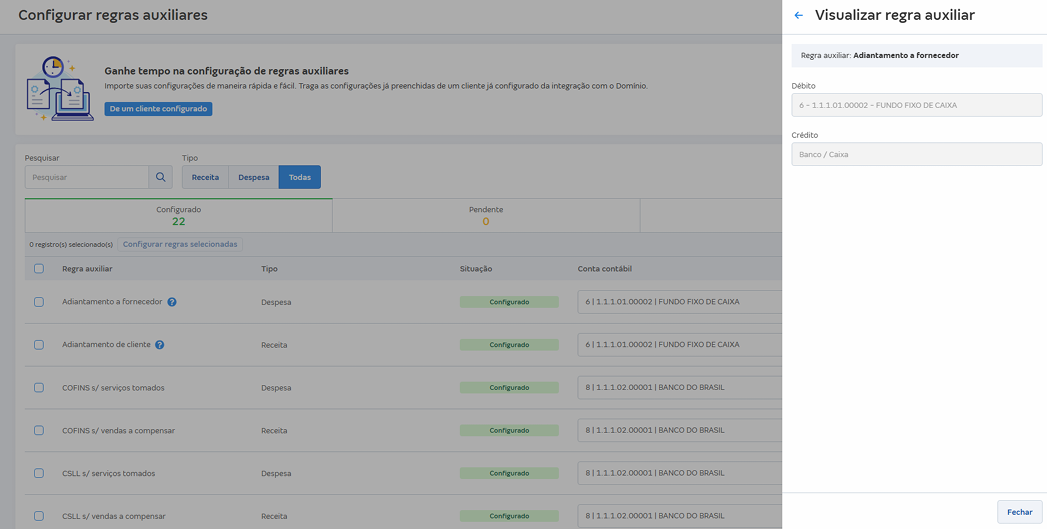Open help icon beside Adiantamento a fornecedor
1047x529 pixels.
(172, 302)
